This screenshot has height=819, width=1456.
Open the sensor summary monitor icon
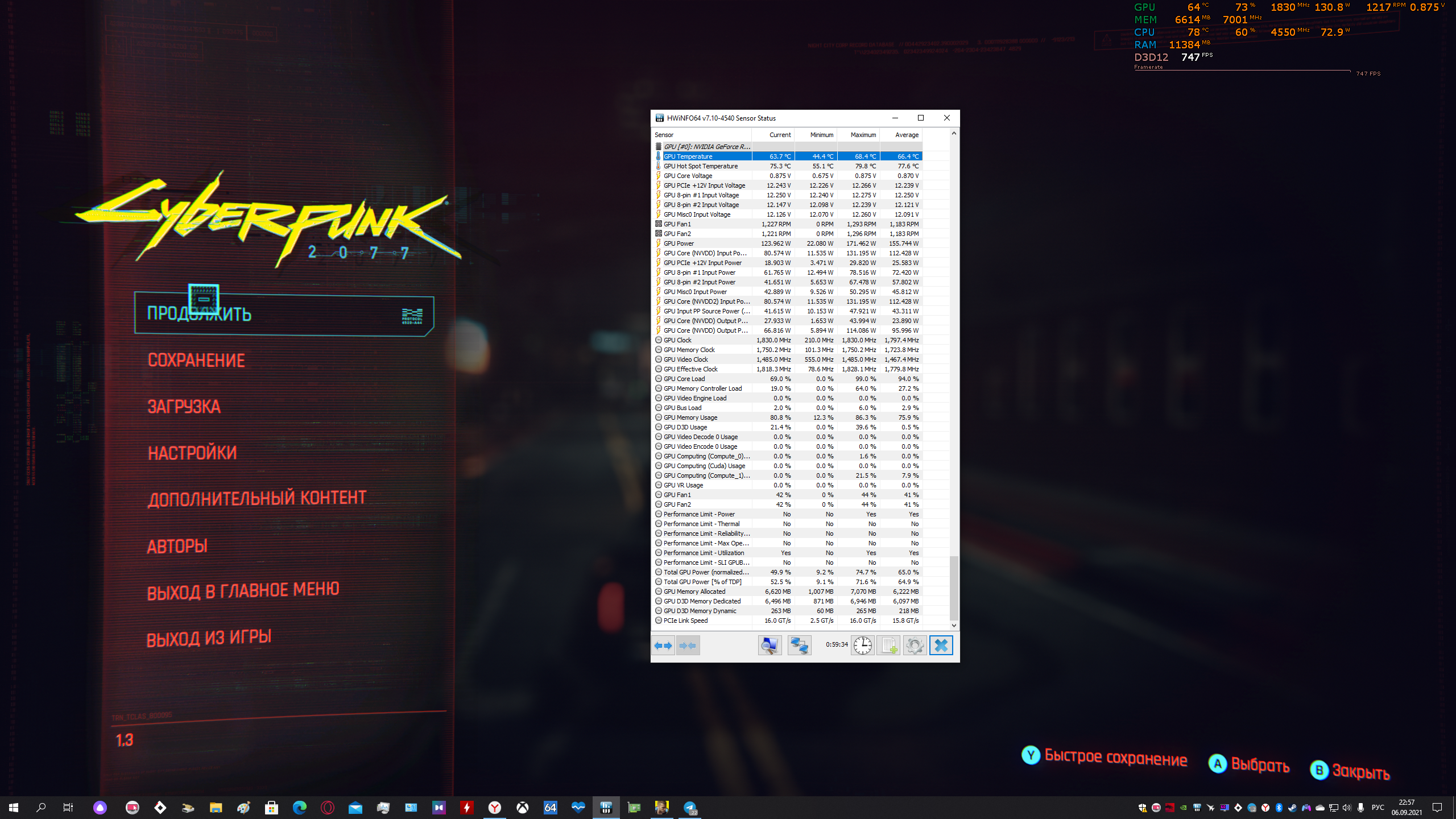pyautogui.click(x=770, y=646)
